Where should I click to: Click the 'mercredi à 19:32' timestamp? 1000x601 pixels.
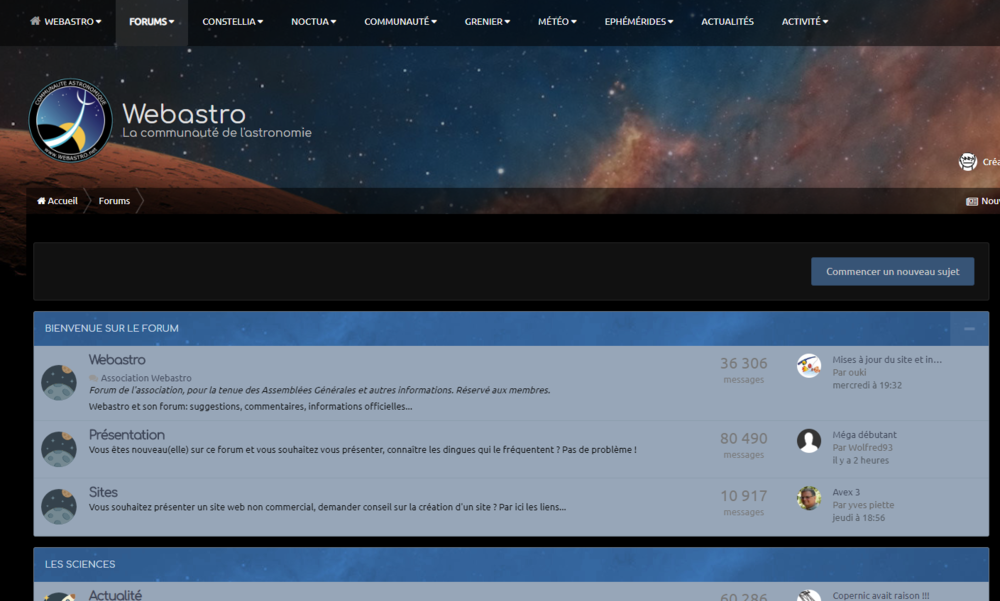(867, 385)
